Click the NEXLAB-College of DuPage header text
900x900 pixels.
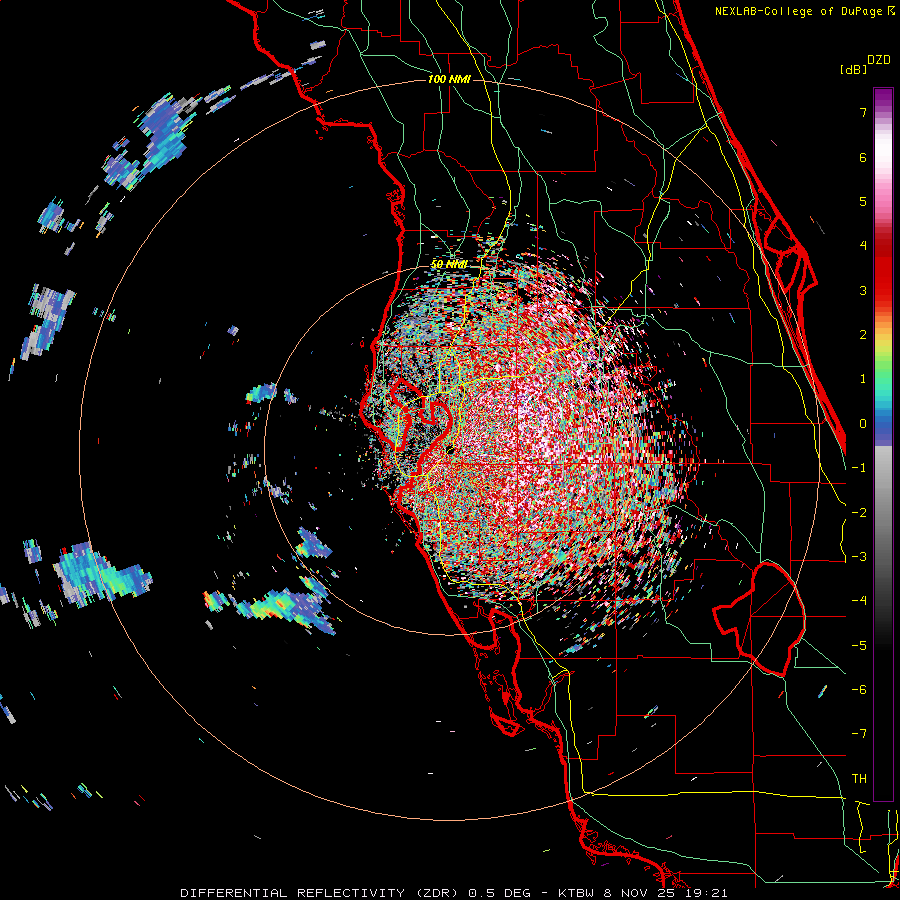805,11
